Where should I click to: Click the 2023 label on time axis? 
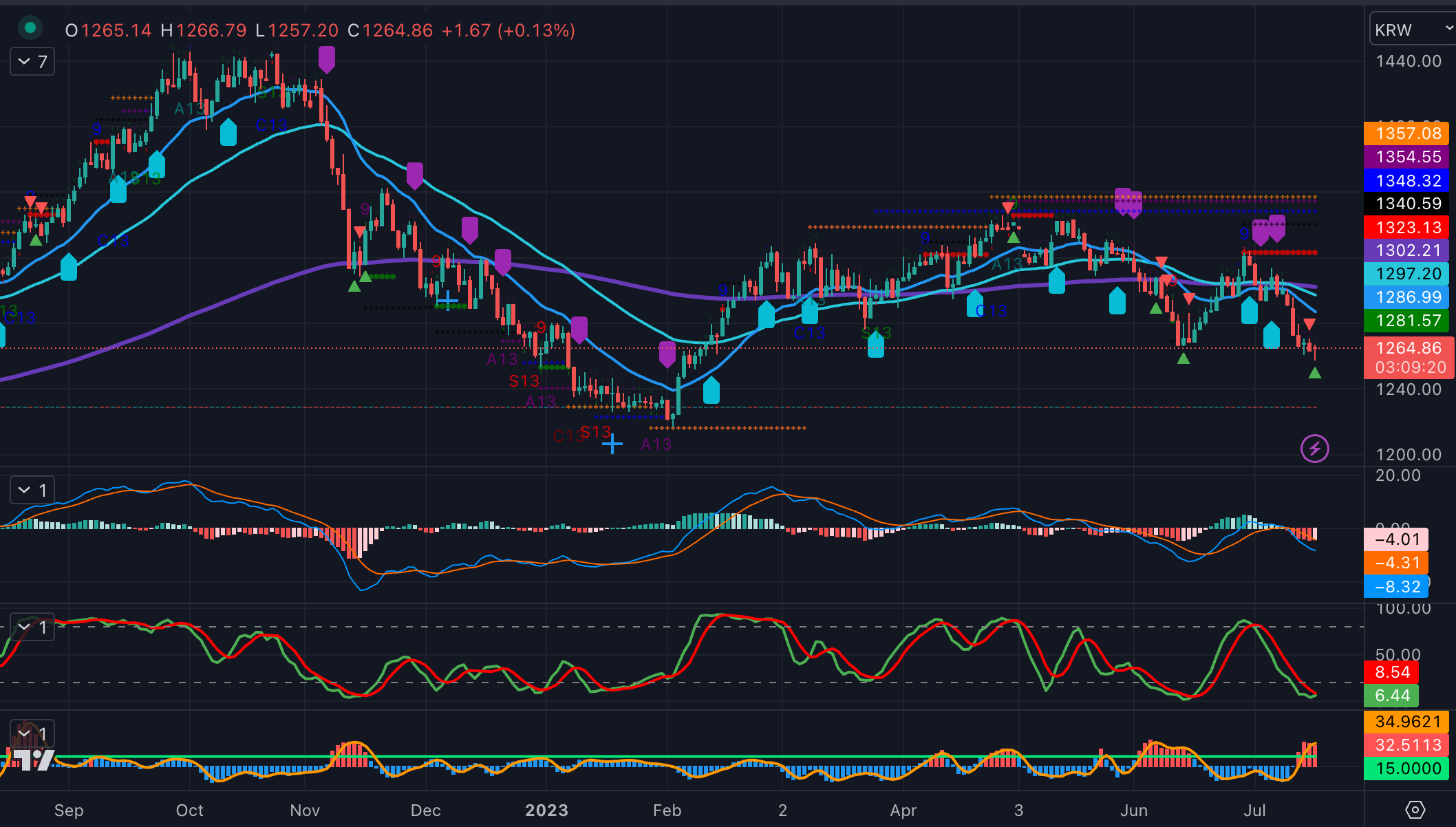(546, 810)
